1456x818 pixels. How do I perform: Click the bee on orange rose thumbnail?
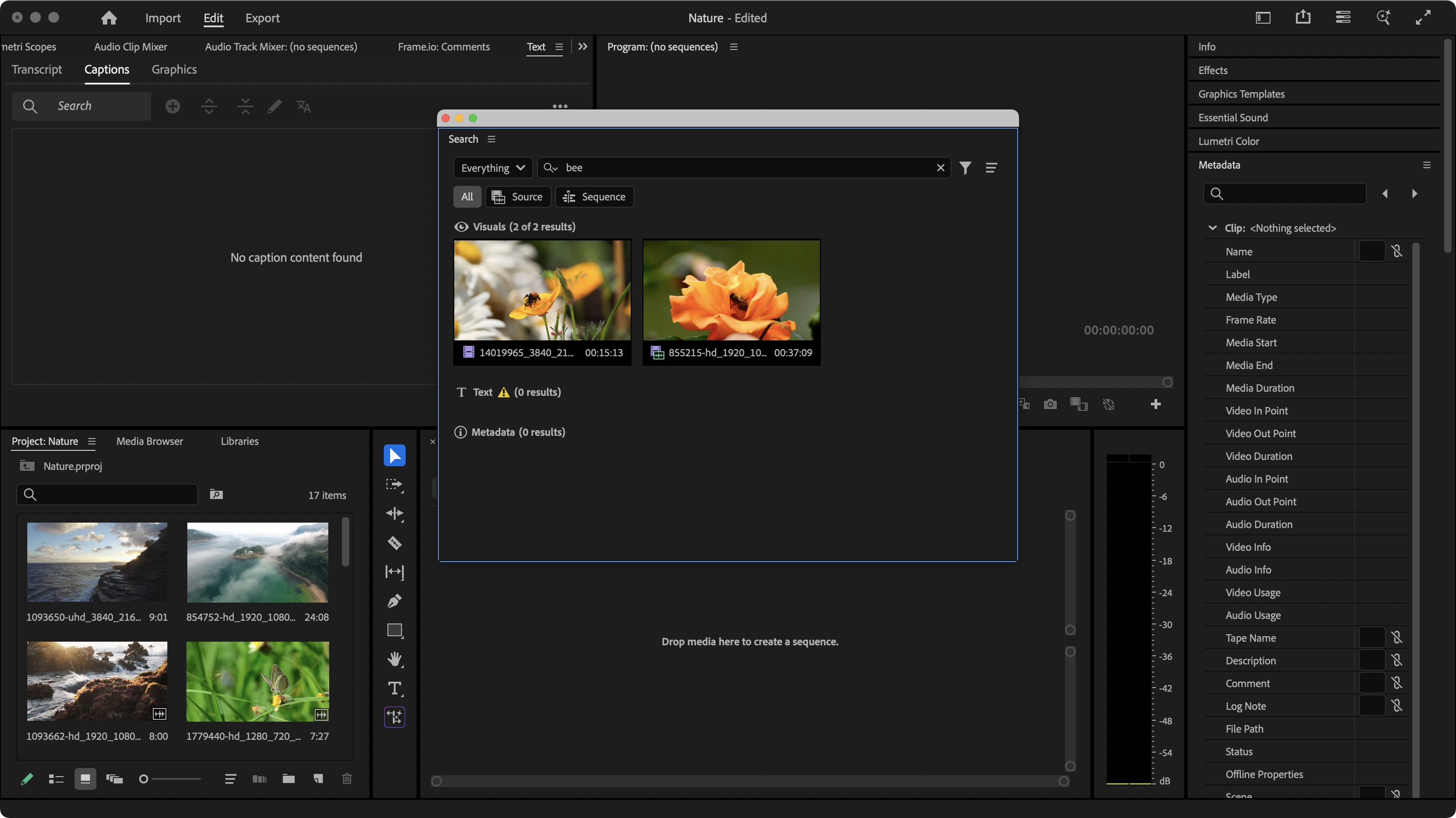[x=731, y=290]
